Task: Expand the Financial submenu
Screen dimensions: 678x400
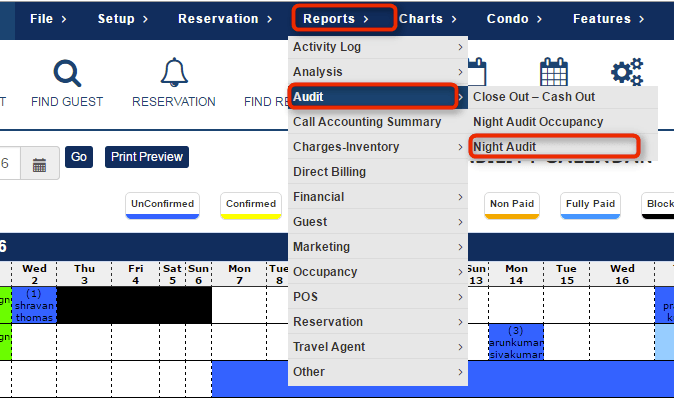Action: pyautogui.click(x=378, y=197)
